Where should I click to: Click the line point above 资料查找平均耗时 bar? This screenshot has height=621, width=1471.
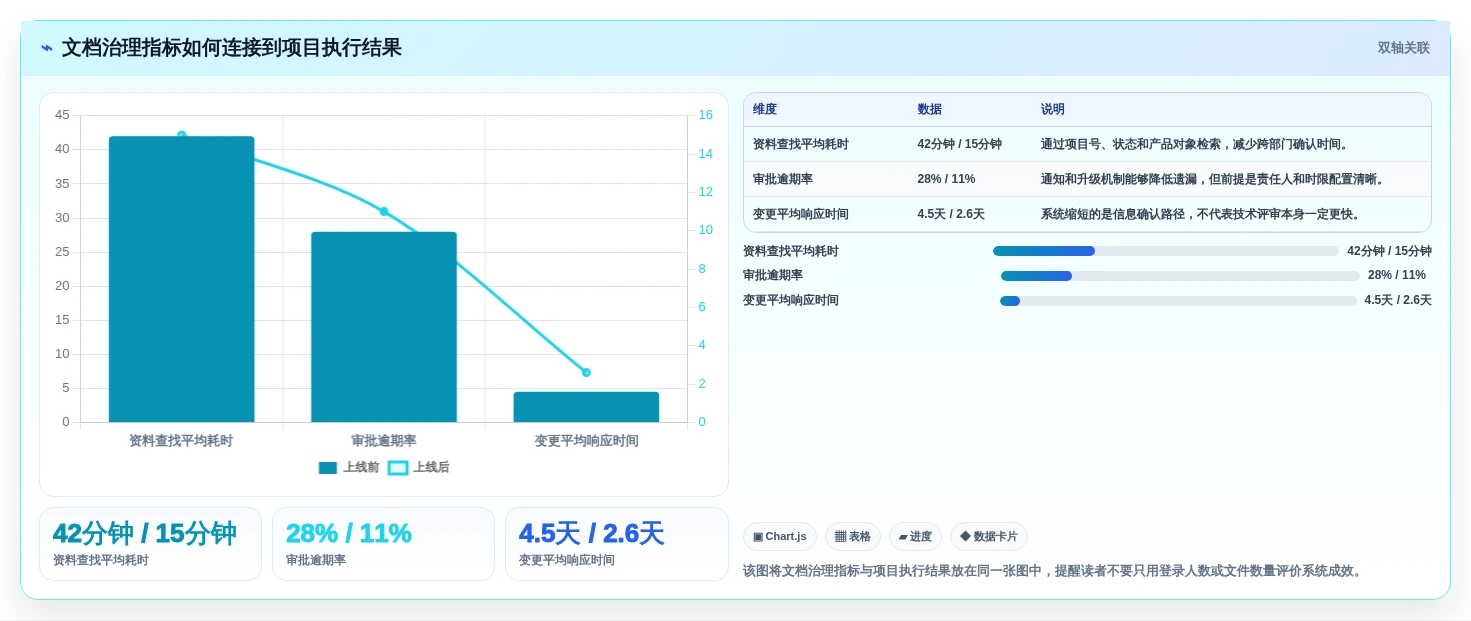coord(181,134)
